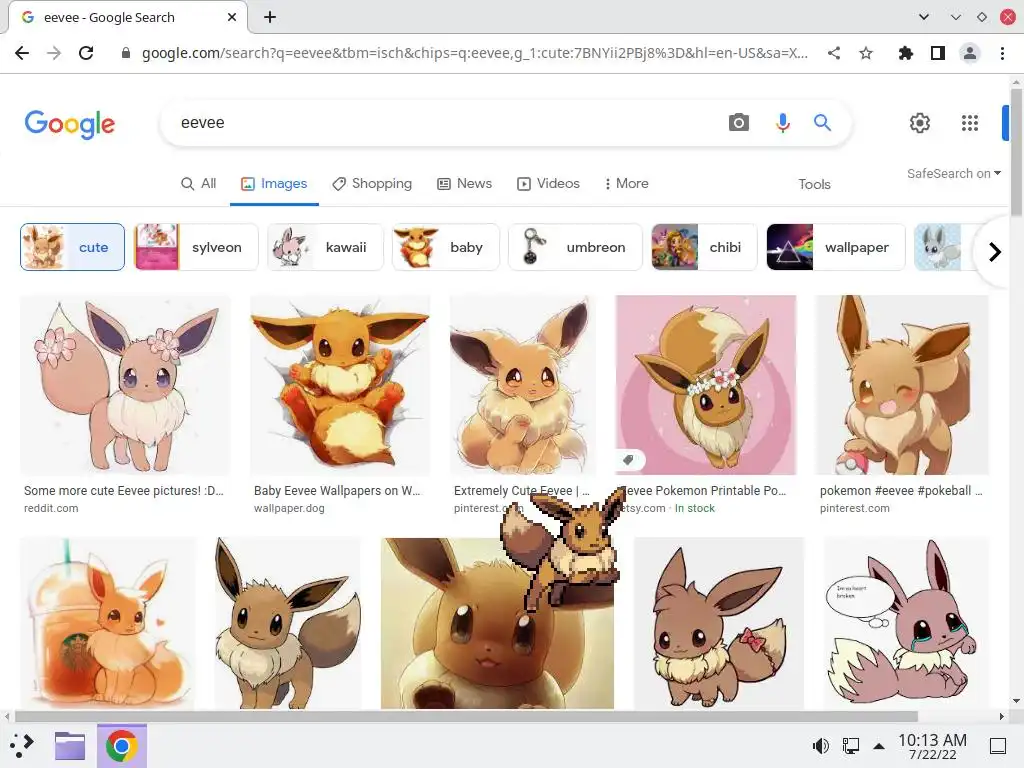Reload the page with refresh icon
1024x768 pixels.
[86, 53]
